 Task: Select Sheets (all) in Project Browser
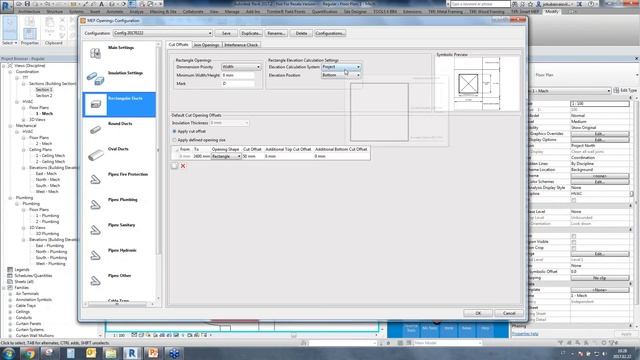click(x=24, y=282)
